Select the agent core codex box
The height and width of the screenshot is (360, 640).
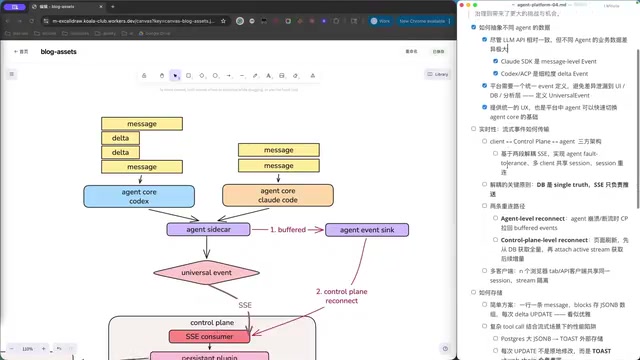[139, 196]
